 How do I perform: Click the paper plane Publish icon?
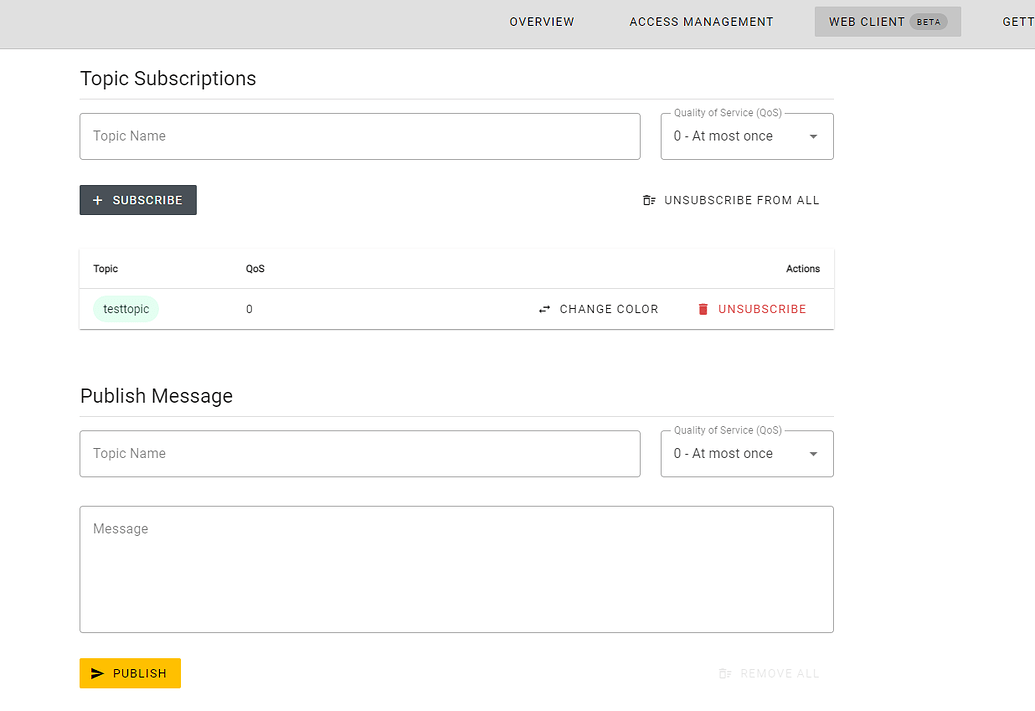pyautogui.click(x=98, y=673)
